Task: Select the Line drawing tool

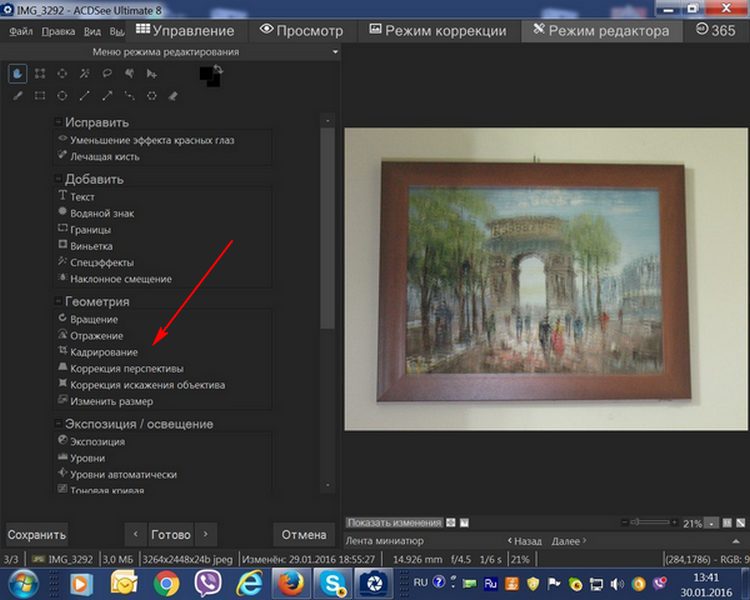Action: pos(85,96)
